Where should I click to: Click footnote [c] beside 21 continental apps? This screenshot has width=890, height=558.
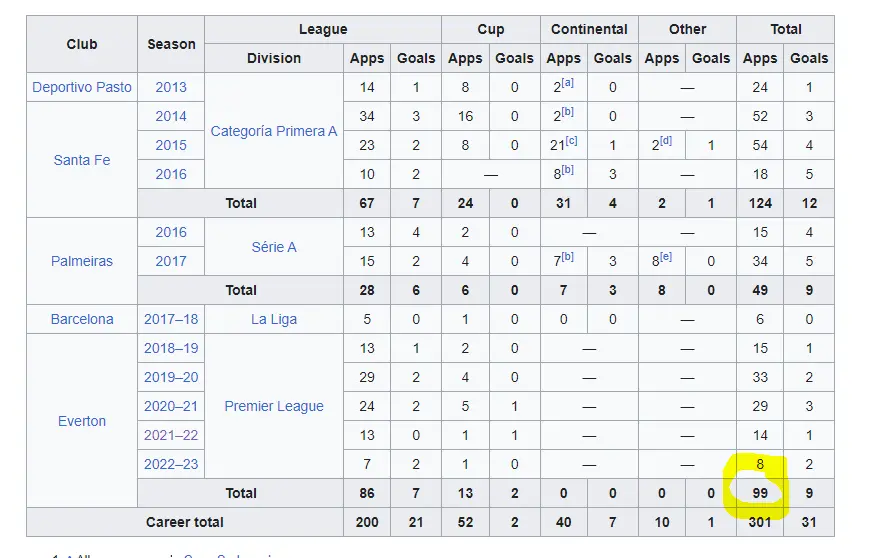(x=572, y=141)
